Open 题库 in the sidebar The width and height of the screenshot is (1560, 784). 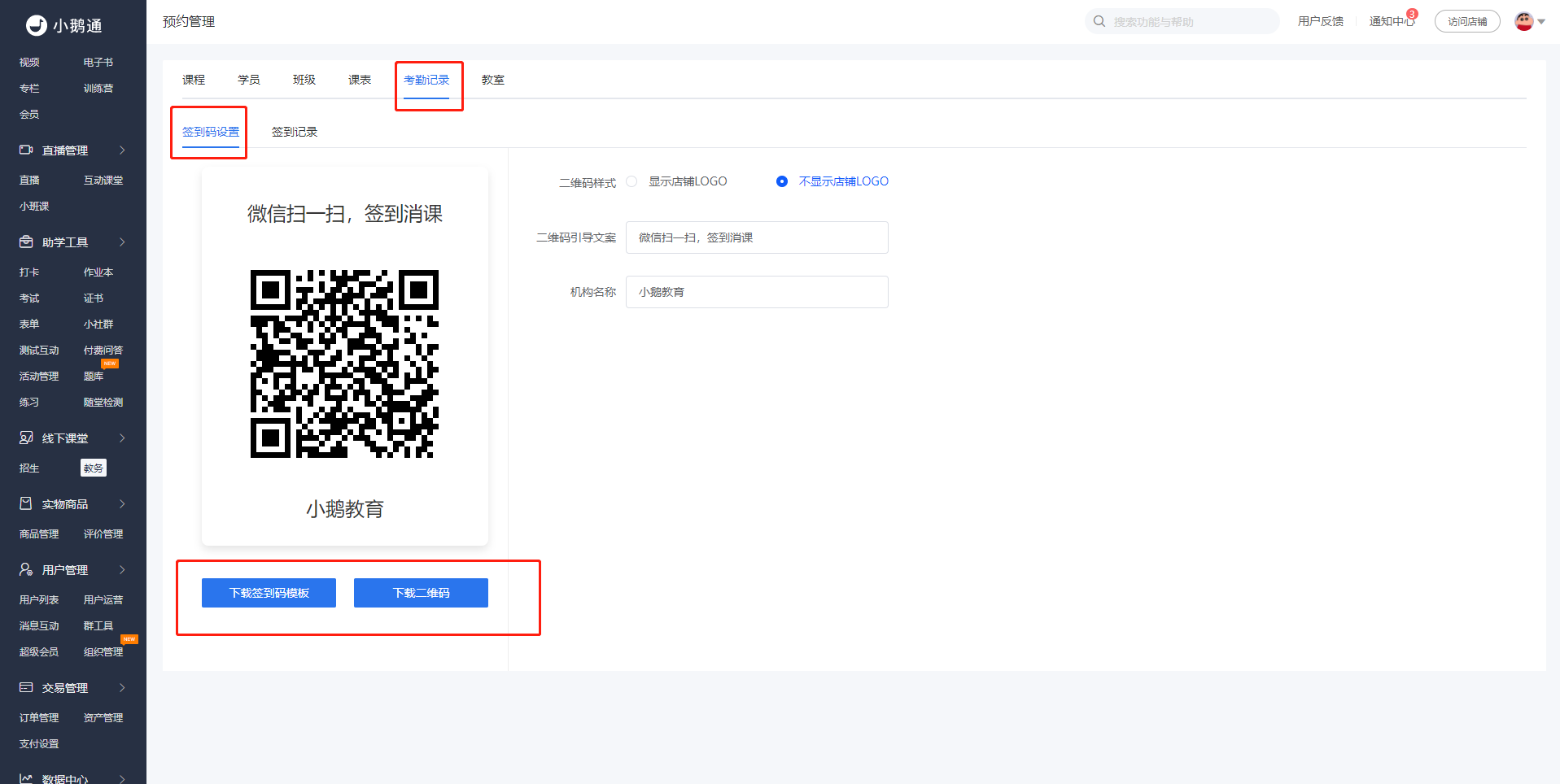point(94,377)
